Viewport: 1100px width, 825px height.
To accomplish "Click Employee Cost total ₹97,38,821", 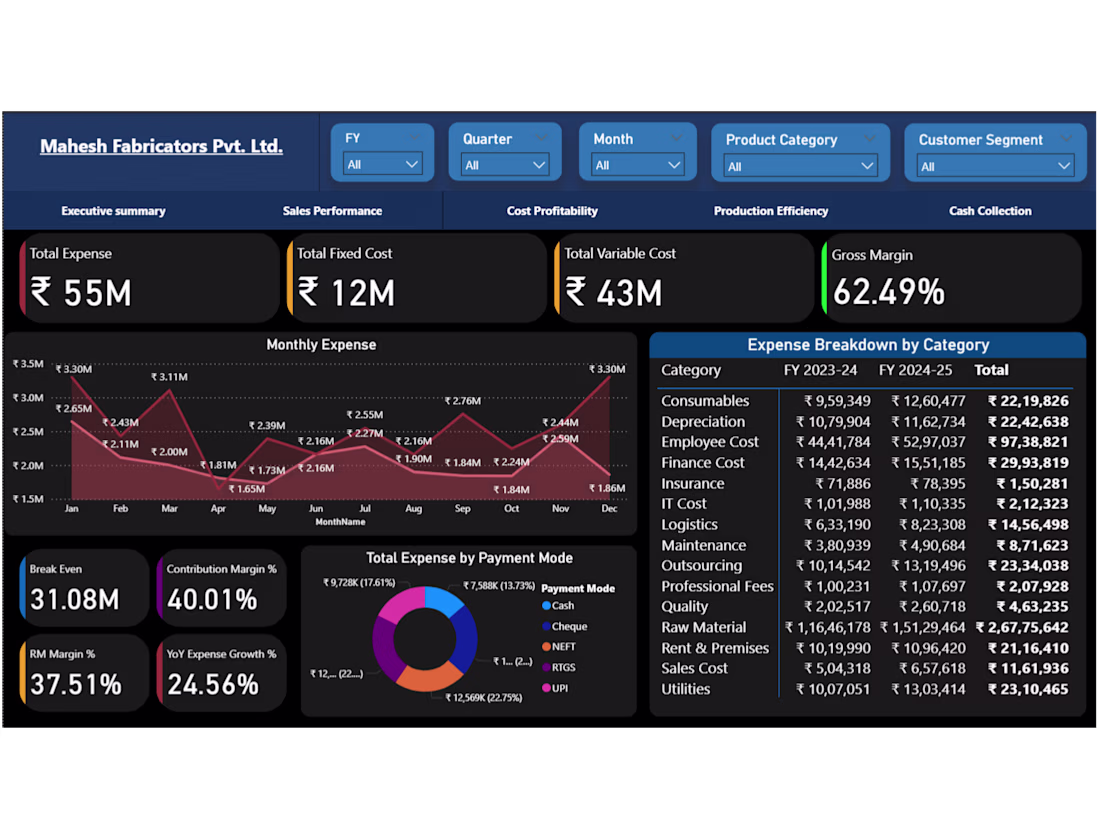I will 1028,442.
